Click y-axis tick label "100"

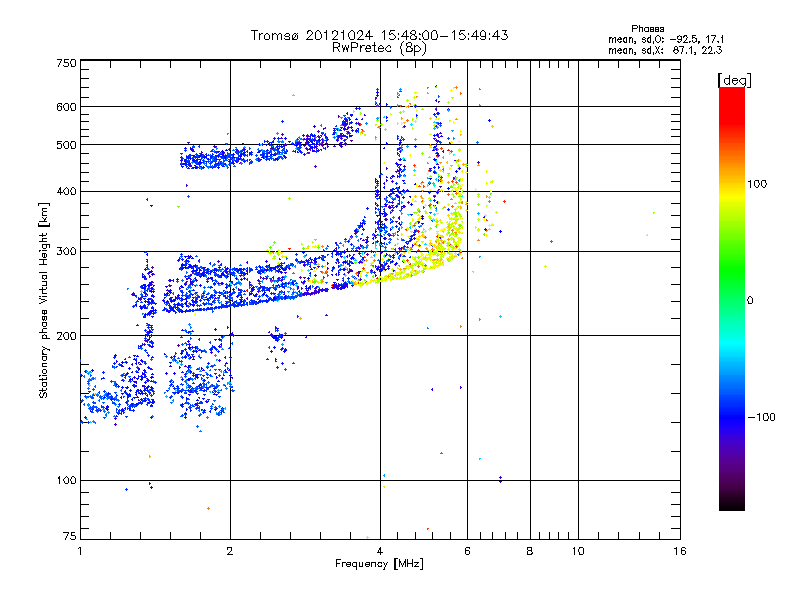67,480
